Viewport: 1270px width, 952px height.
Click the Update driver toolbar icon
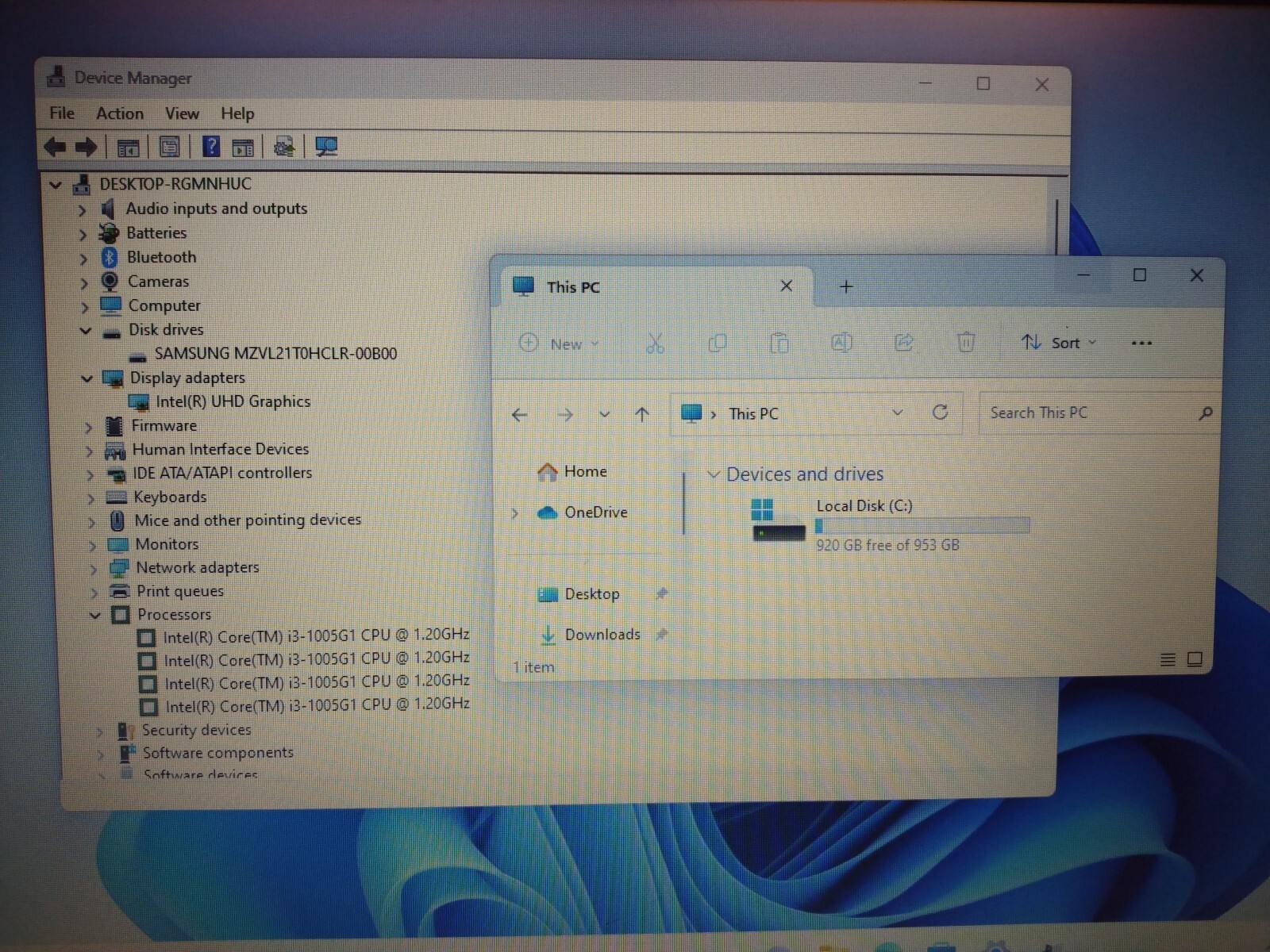pyautogui.click(x=284, y=147)
